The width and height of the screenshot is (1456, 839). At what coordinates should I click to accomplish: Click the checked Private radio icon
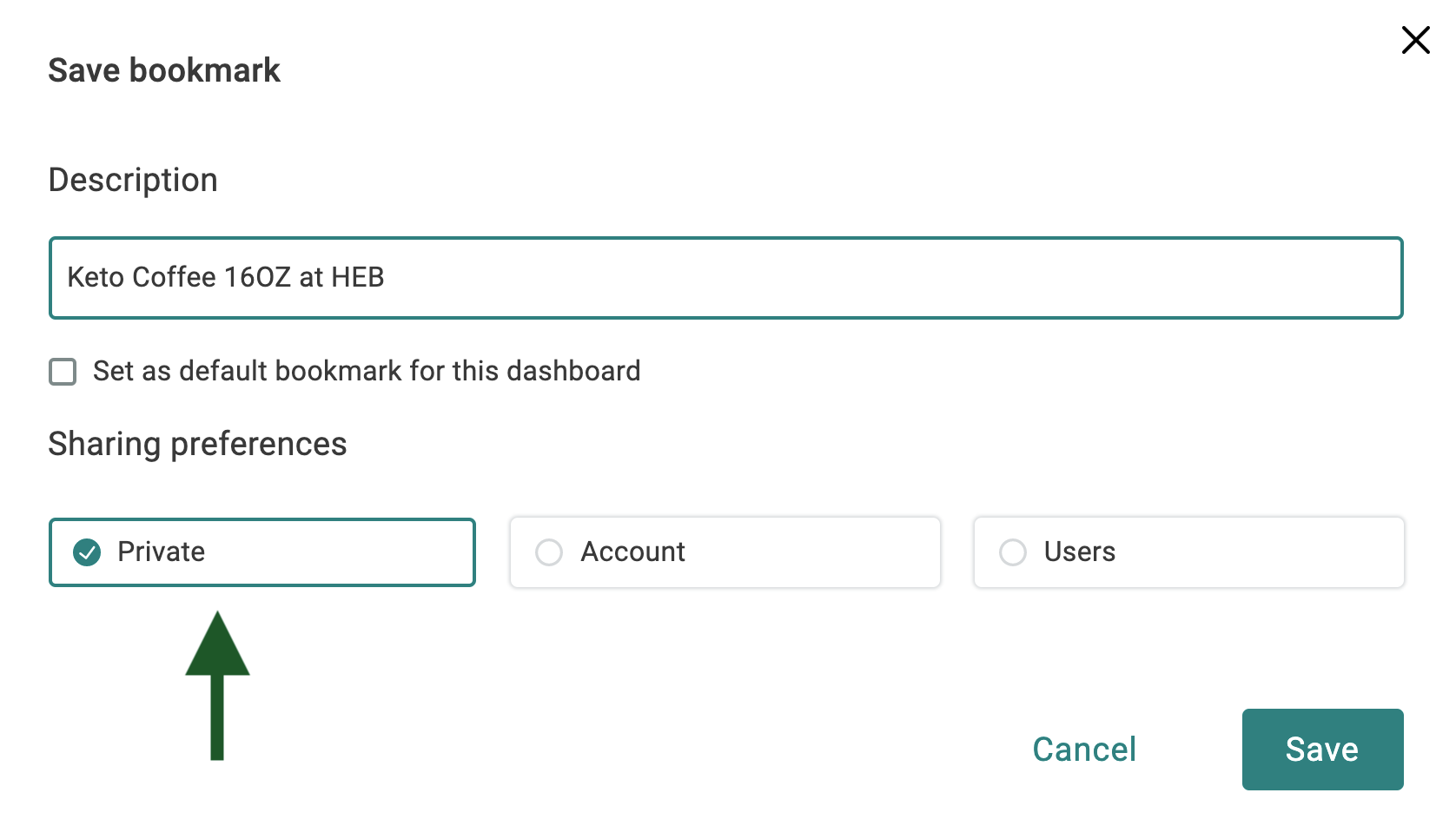pos(87,552)
